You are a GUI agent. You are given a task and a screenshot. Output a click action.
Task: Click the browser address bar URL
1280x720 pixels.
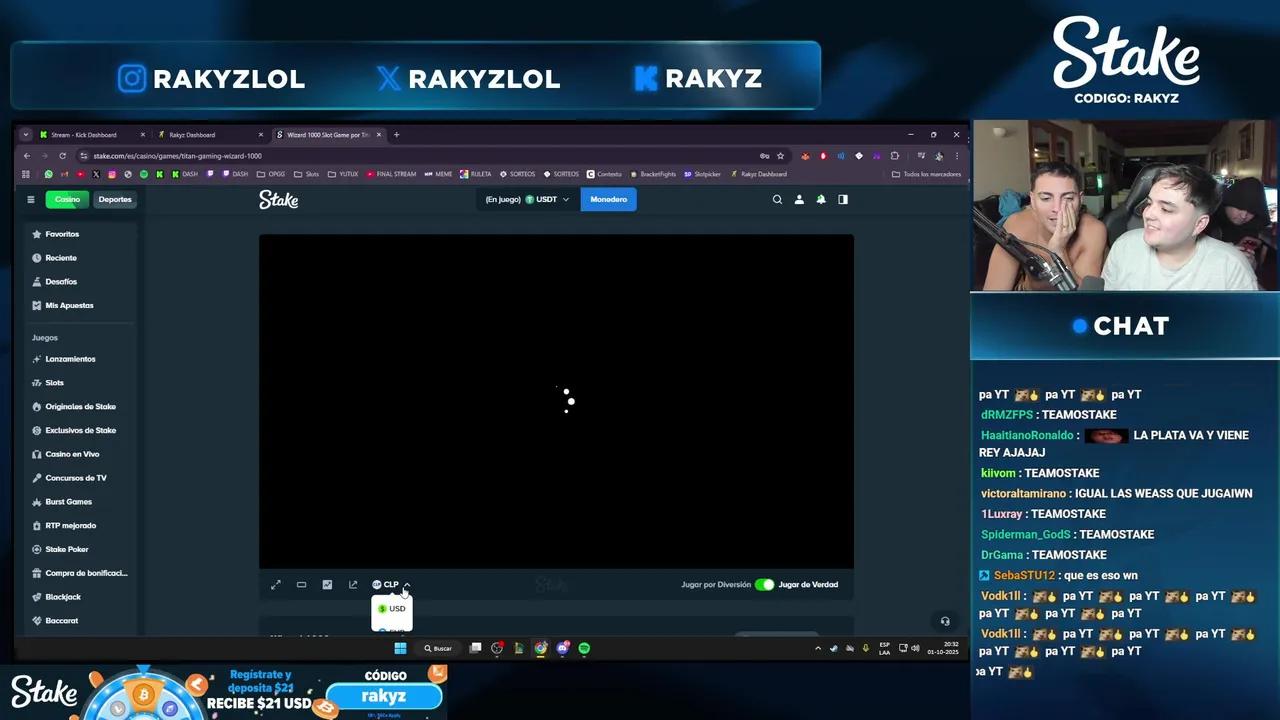tap(178, 156)
